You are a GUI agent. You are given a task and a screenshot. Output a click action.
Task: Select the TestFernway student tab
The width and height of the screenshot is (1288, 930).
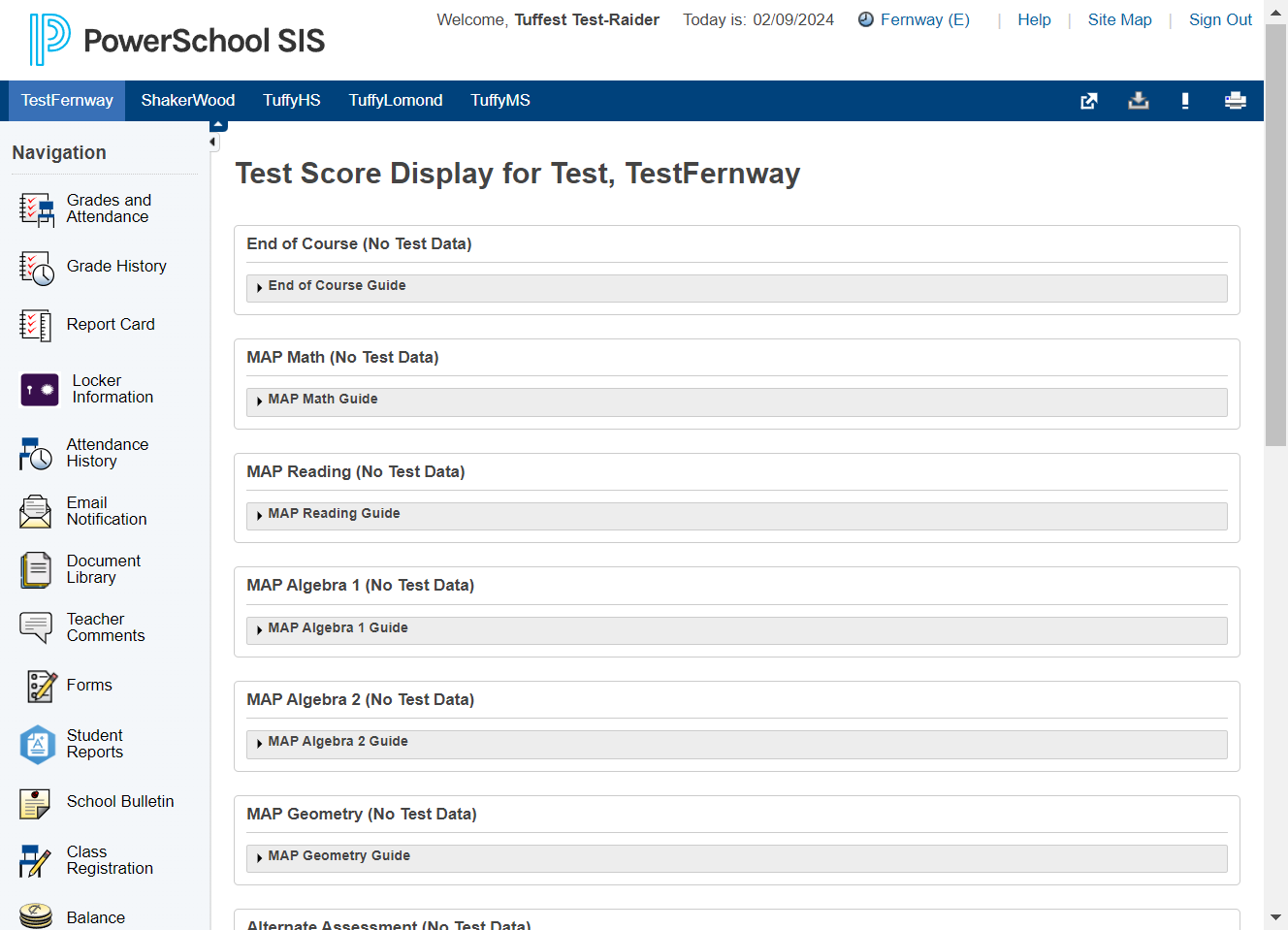67,101
